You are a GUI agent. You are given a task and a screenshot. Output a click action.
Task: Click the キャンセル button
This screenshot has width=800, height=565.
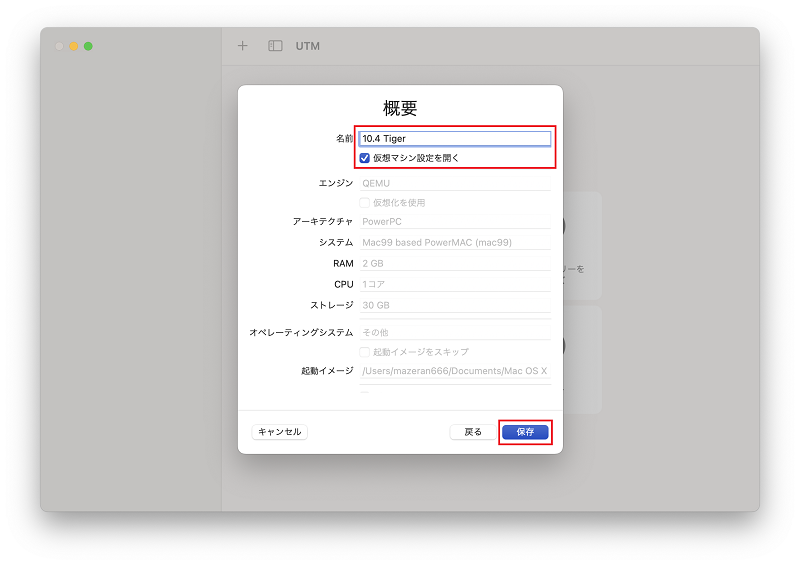coord(280,432)
